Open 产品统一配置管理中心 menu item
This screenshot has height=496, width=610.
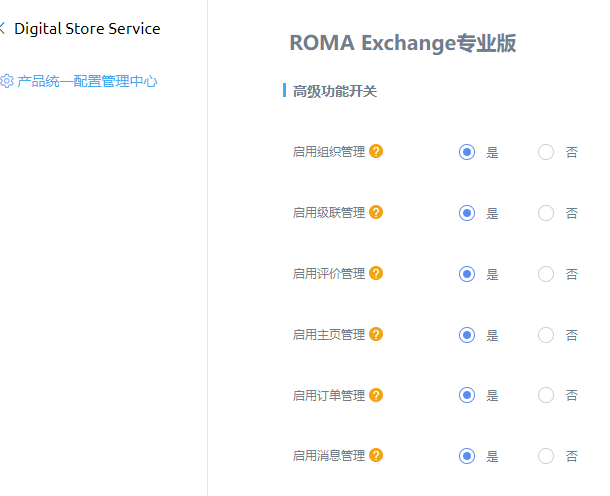(87, 81)
